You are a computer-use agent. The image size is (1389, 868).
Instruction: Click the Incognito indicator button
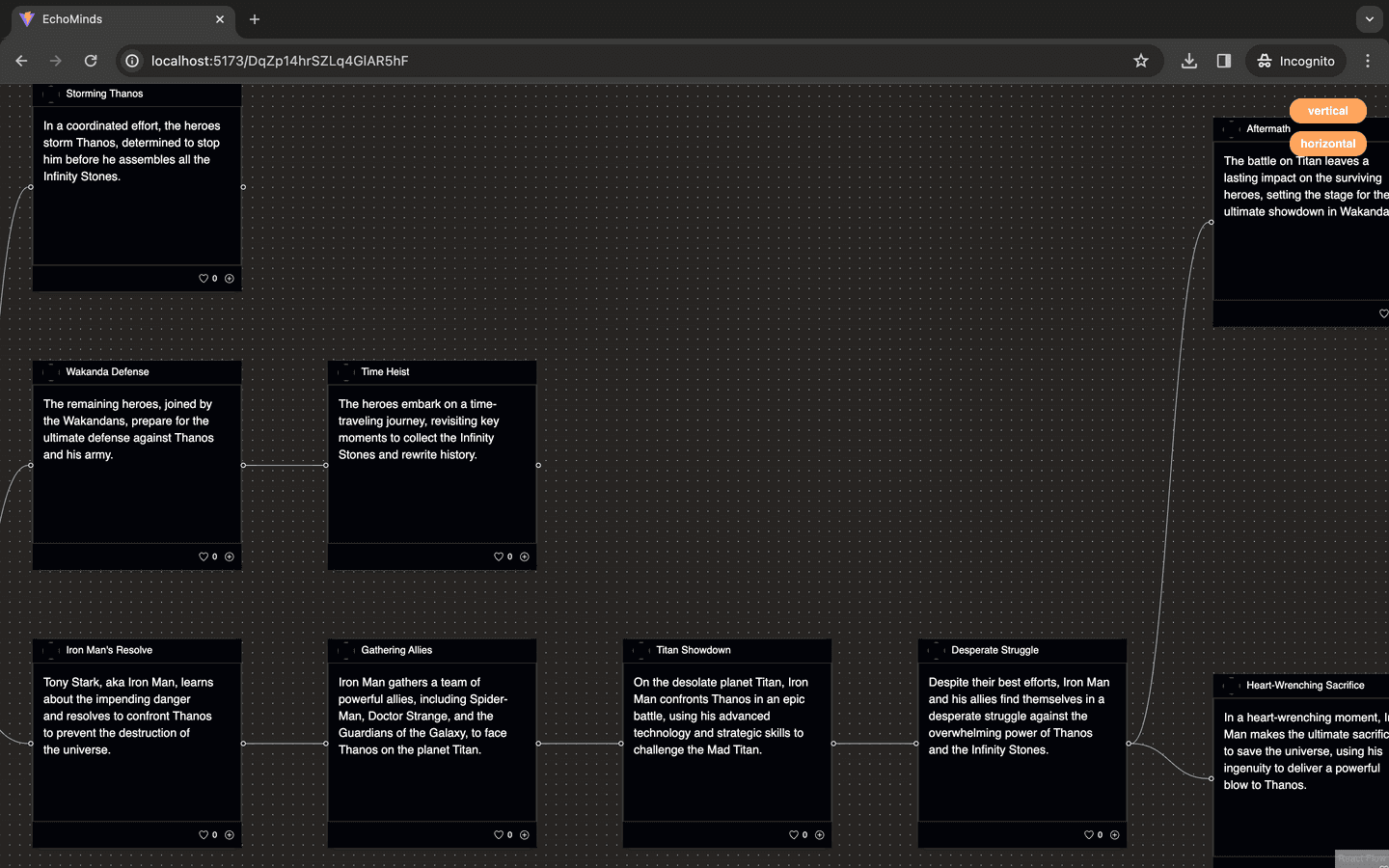(x=1295, y=61)
